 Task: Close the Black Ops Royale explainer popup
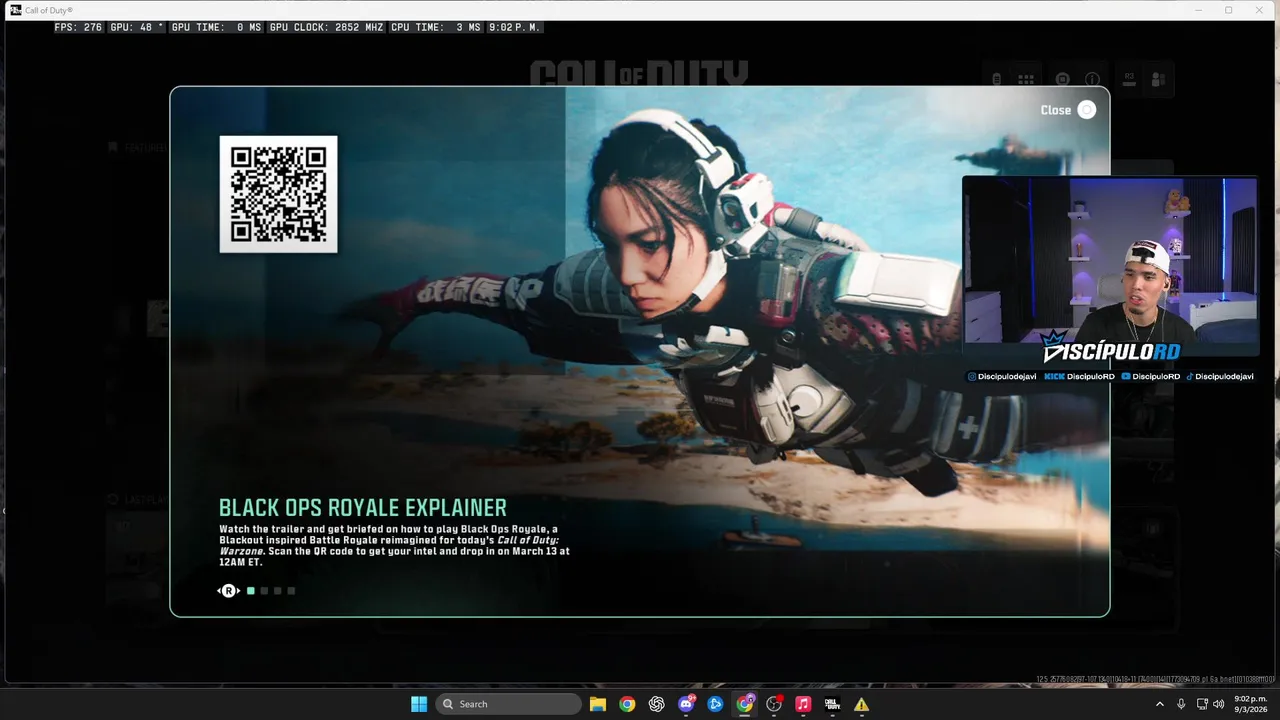click(1068, 110)
